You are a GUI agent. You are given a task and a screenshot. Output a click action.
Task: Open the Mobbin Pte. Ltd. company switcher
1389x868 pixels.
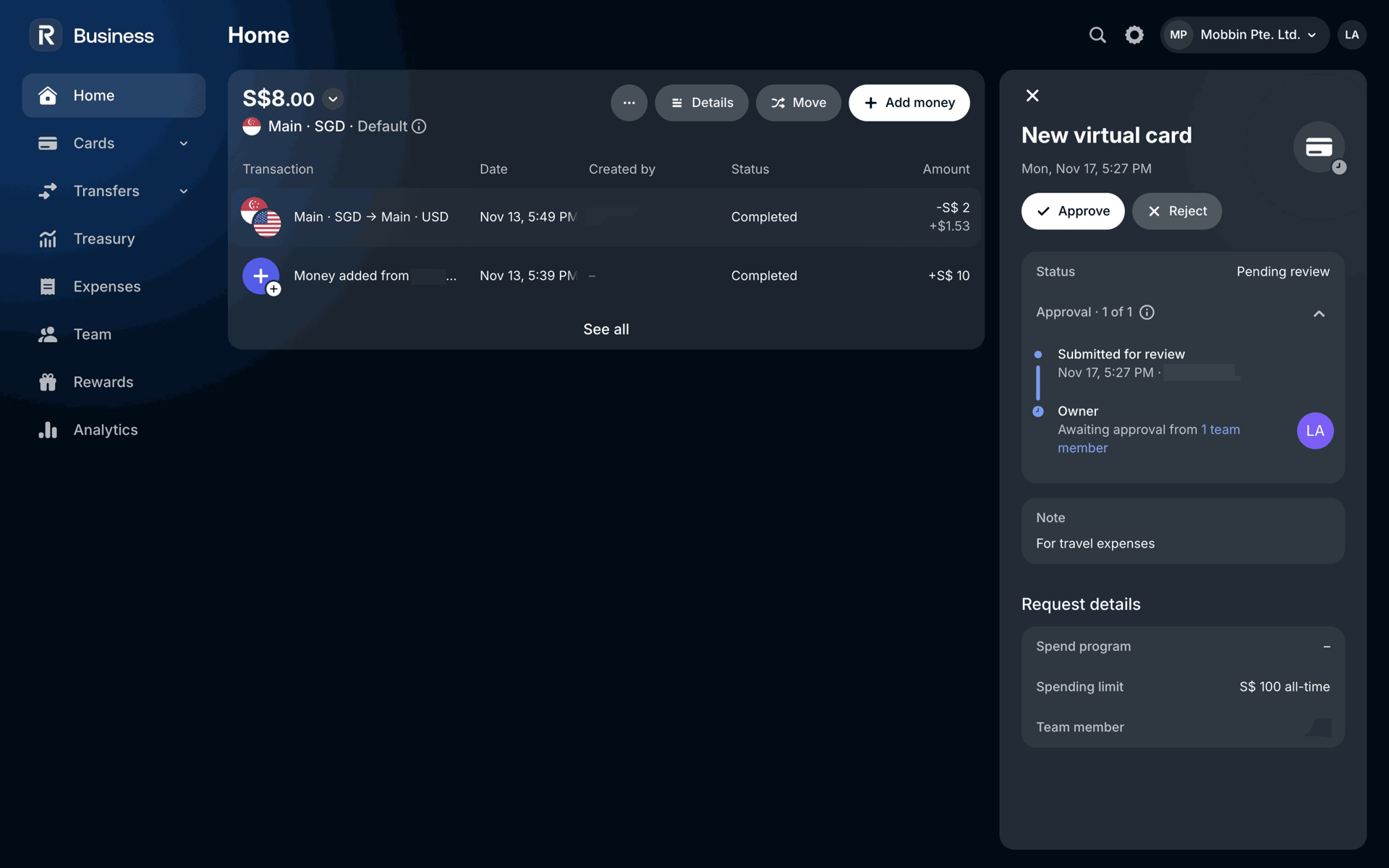(1244, 35)
